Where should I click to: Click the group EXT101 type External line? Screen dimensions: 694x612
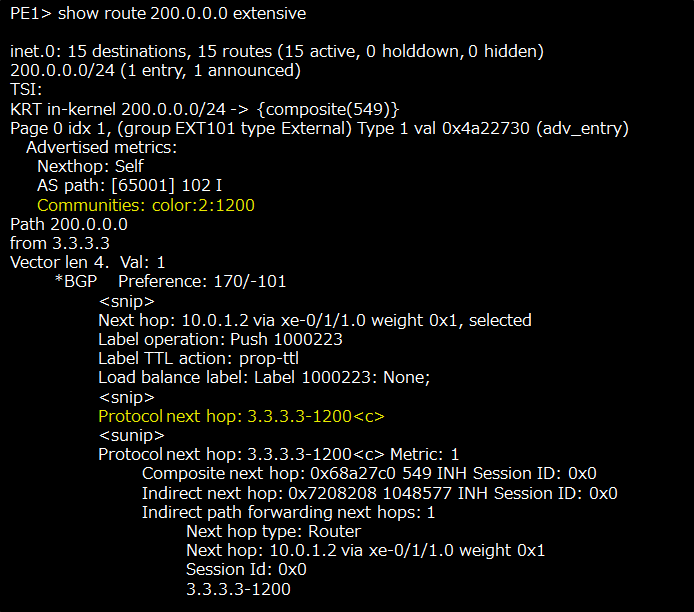coord(319,128)
